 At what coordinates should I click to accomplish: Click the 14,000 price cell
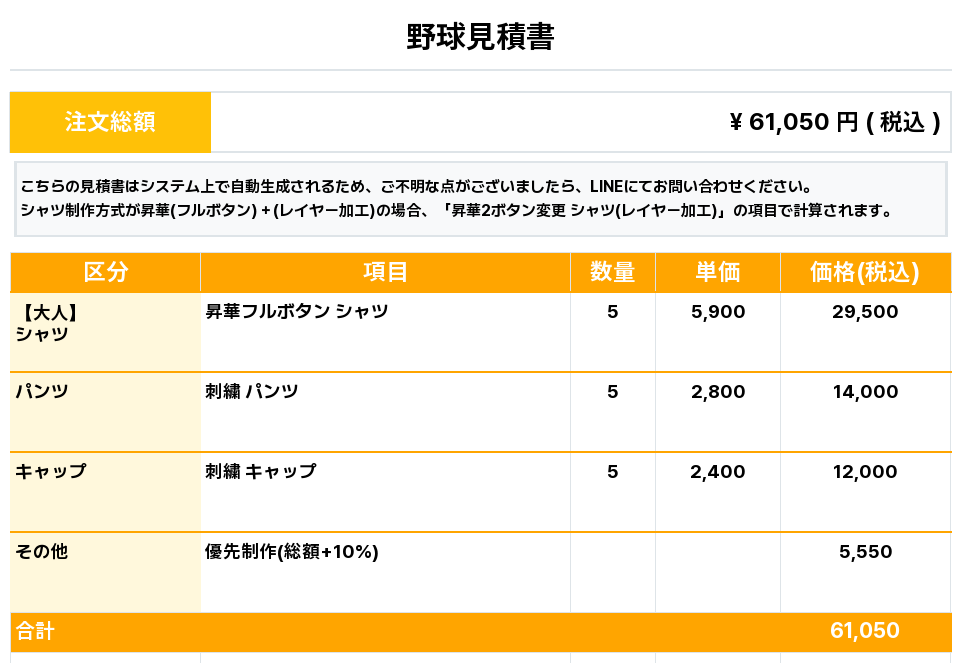click(x=865, y=392)
